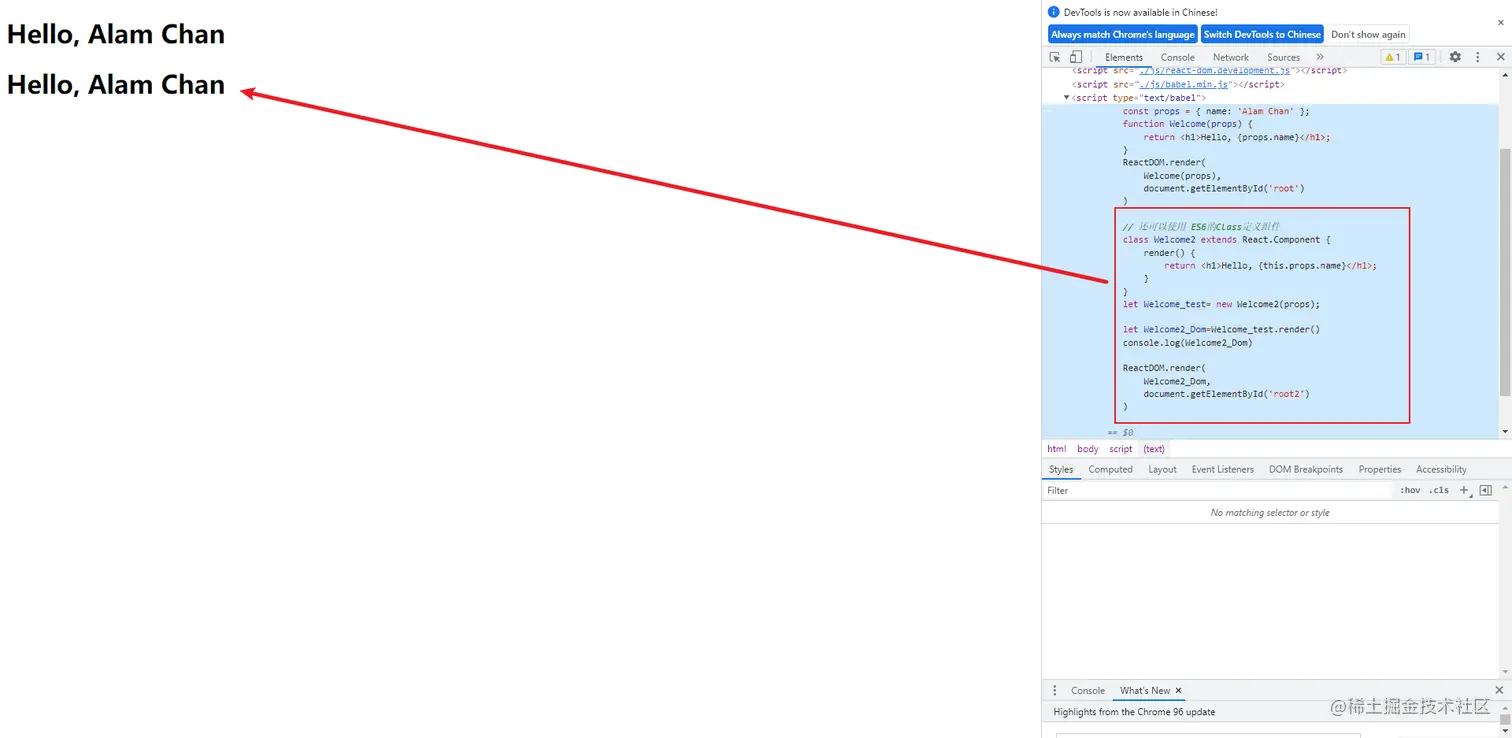Switch to the Computed sub-tab

click(x=1111, y=469)
